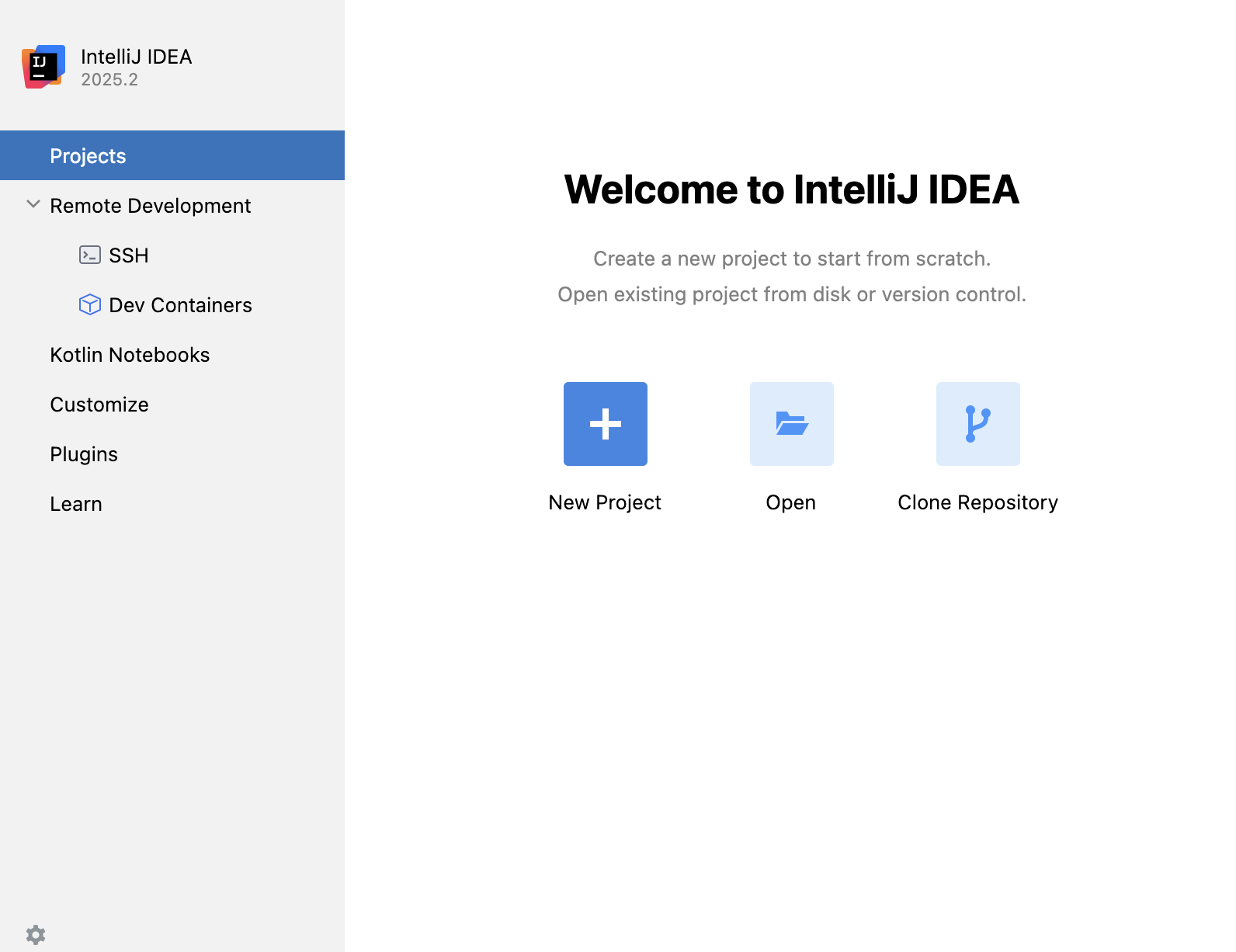This screenshot has width=1236, height=952.
Task: Click the 2025.2 version text
Action: (109, 80)
